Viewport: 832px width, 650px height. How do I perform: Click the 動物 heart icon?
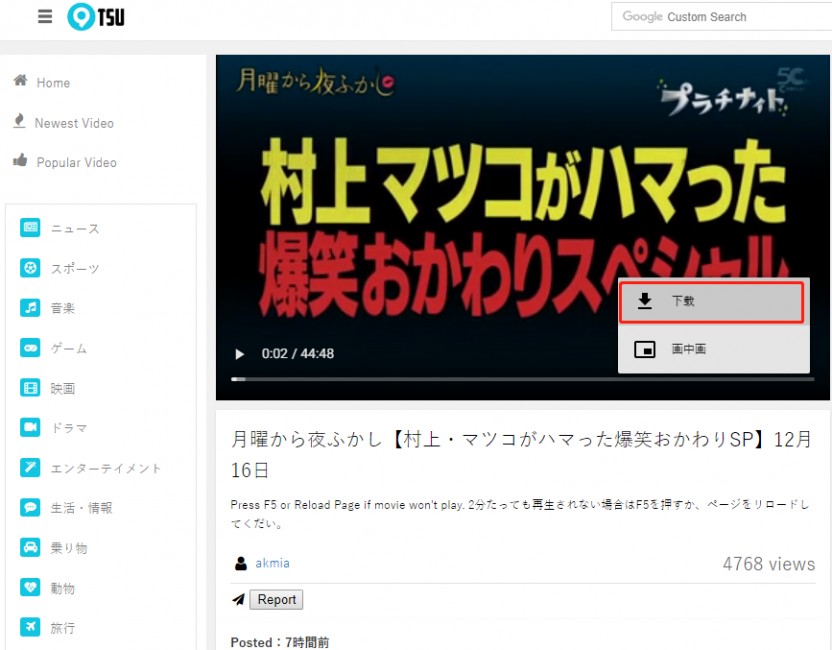pyautogui.click(x=30, y=587)
